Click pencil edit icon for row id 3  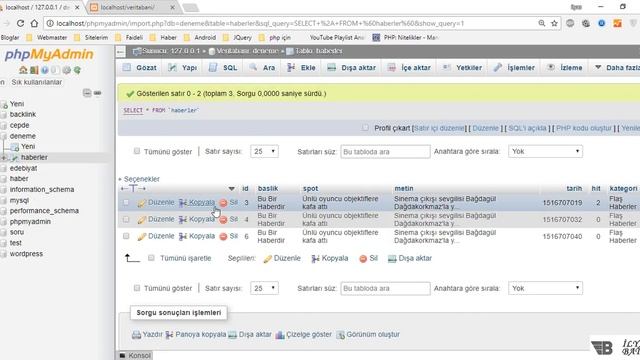(141, 203)
